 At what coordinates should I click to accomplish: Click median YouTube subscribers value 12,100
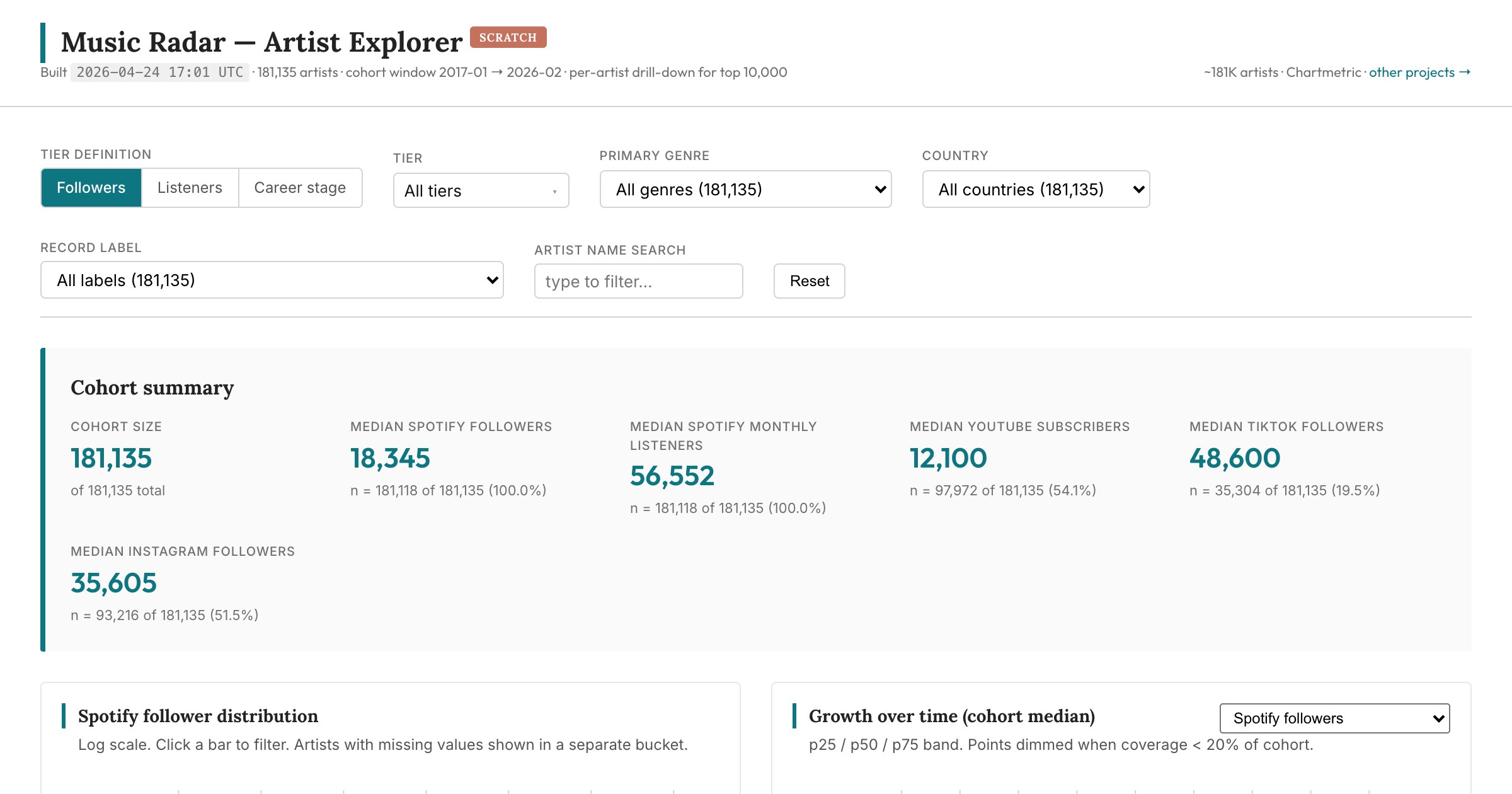tap(948, 458)
